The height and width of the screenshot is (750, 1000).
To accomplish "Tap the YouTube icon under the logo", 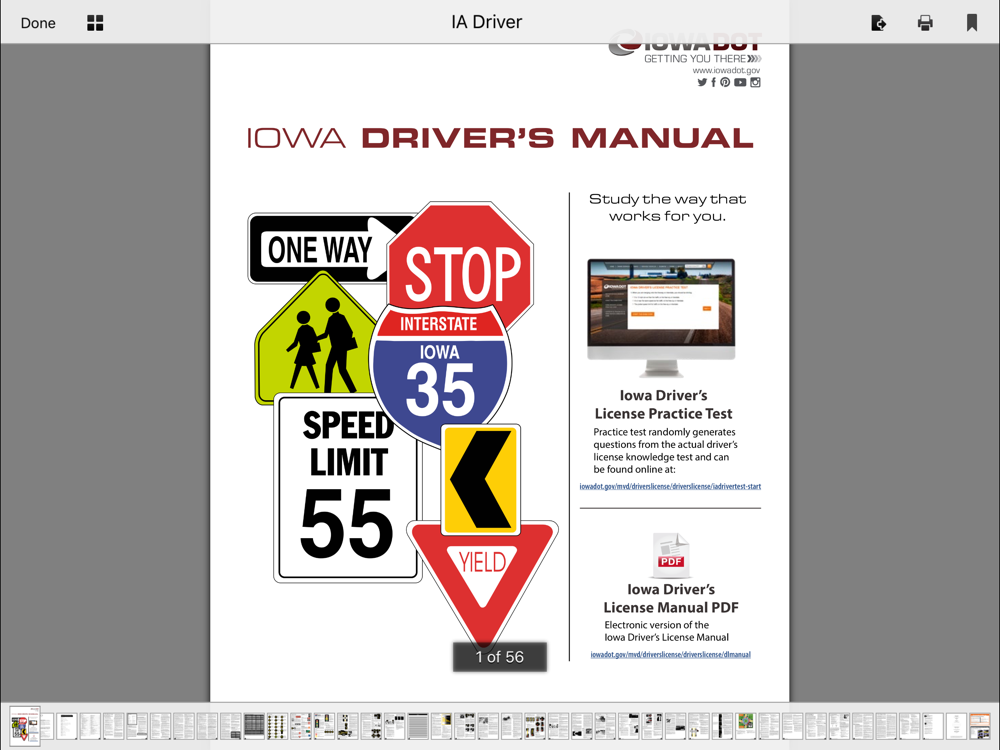I will click(740, 82).
